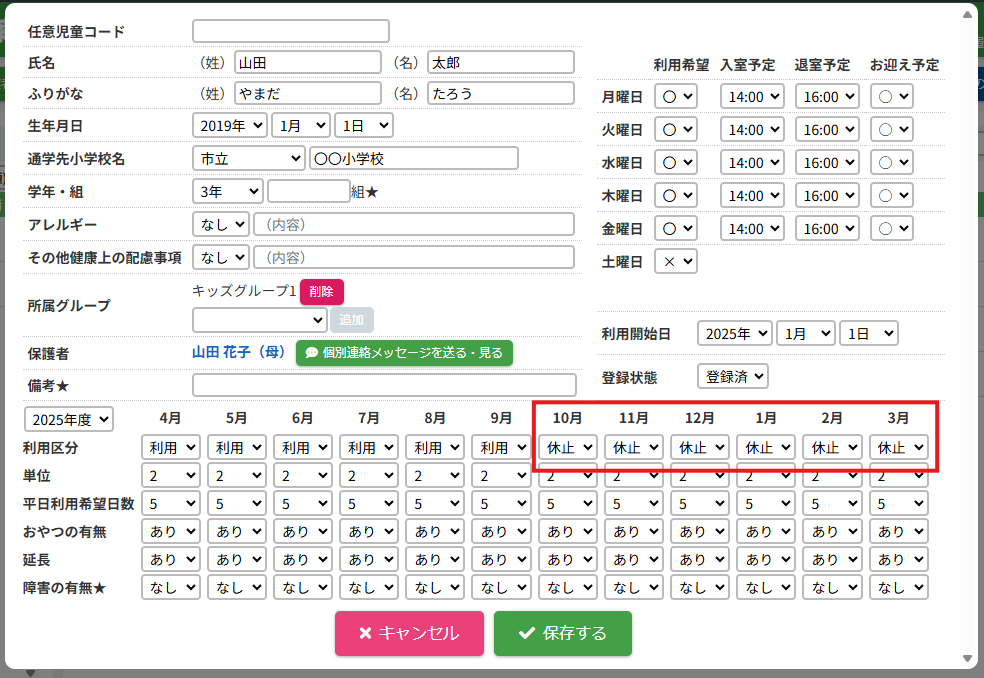Open the 生年月日 year dropdown showing 2019年
The width and height of the screenshot is (984, 678).
pyautogui.click(x=229, y=126)
